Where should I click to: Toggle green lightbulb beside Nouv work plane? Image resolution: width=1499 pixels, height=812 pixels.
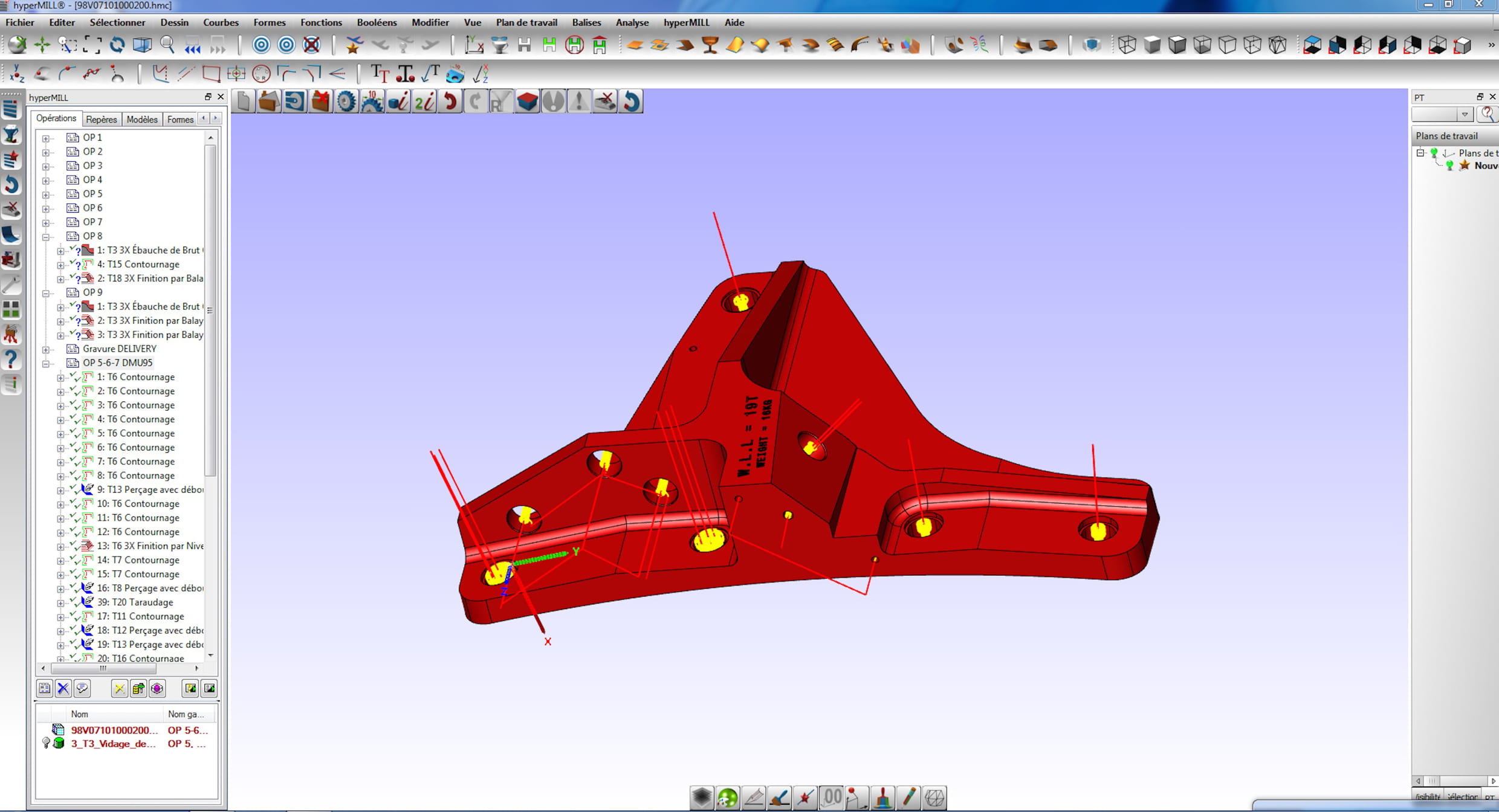point(1449,166)
